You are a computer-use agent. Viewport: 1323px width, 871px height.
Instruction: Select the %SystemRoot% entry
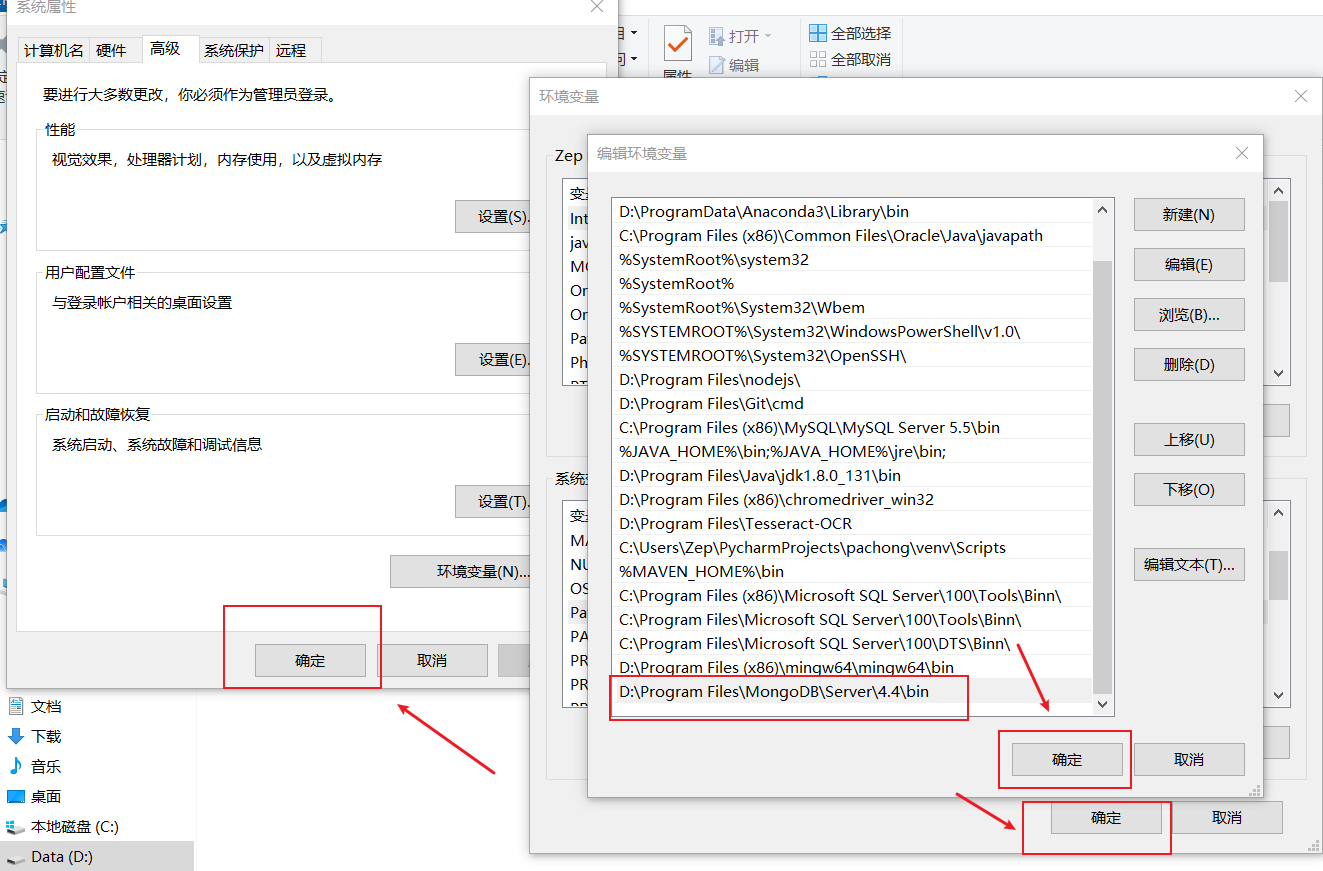coord(852,283)
